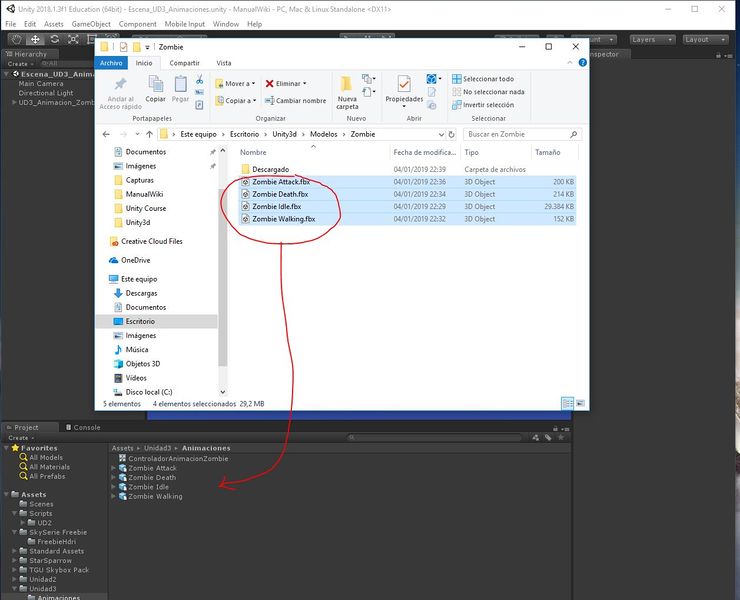Collapse the Assets folder tree
Image resolution: width=740 pixels, height=600 pixels.
tap(7, 494)
